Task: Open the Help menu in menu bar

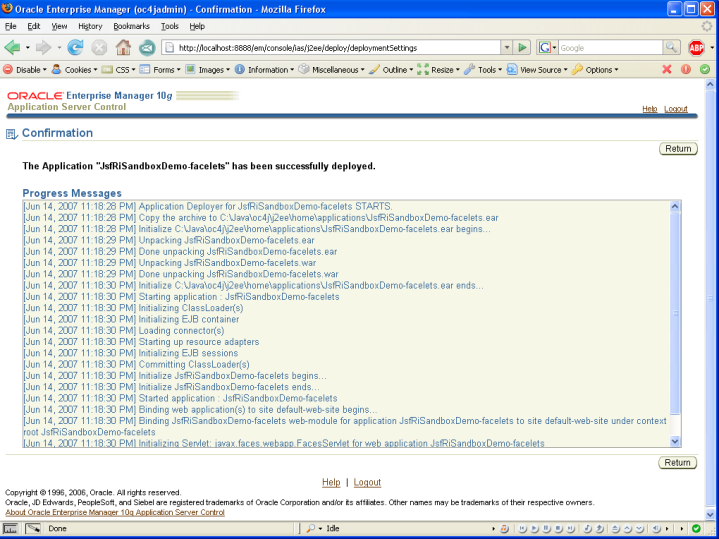Action: tap(197, 26)
